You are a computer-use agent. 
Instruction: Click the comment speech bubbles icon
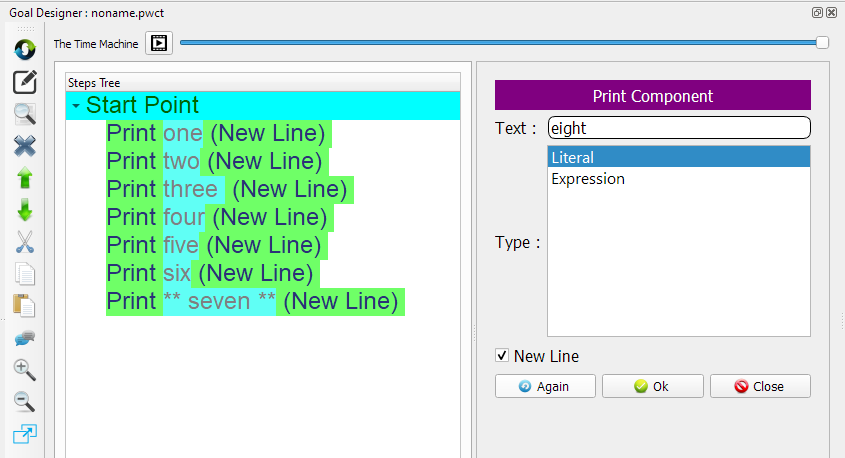tap(25, 338)
